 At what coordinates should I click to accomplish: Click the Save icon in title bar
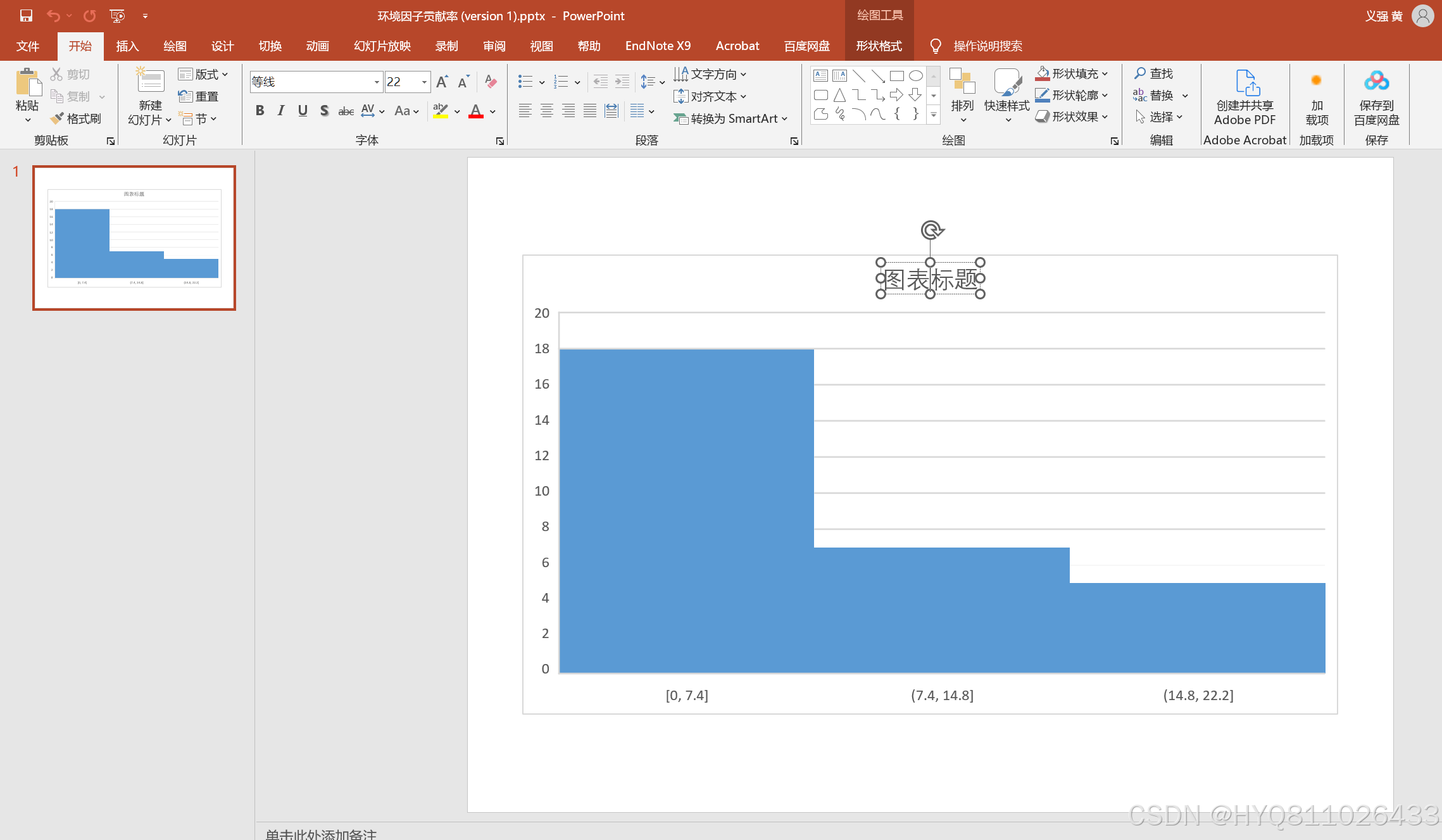(x=26, y=16)
